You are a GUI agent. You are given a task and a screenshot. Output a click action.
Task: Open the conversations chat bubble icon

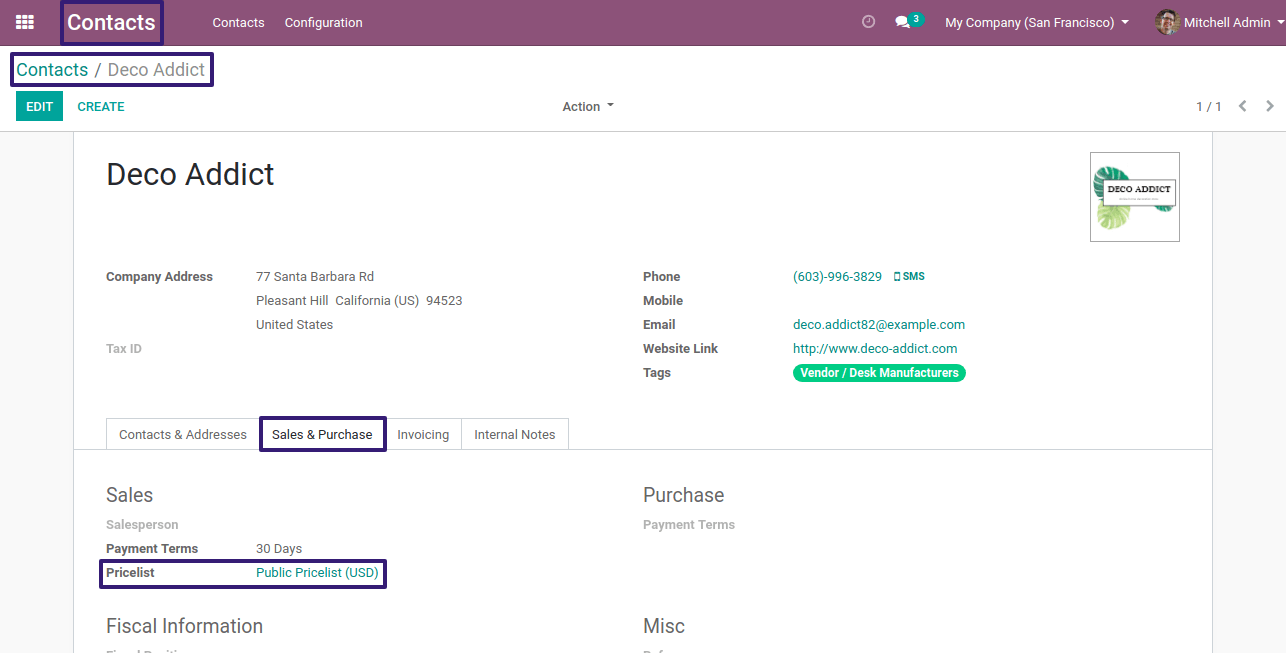tap(902, 22)
